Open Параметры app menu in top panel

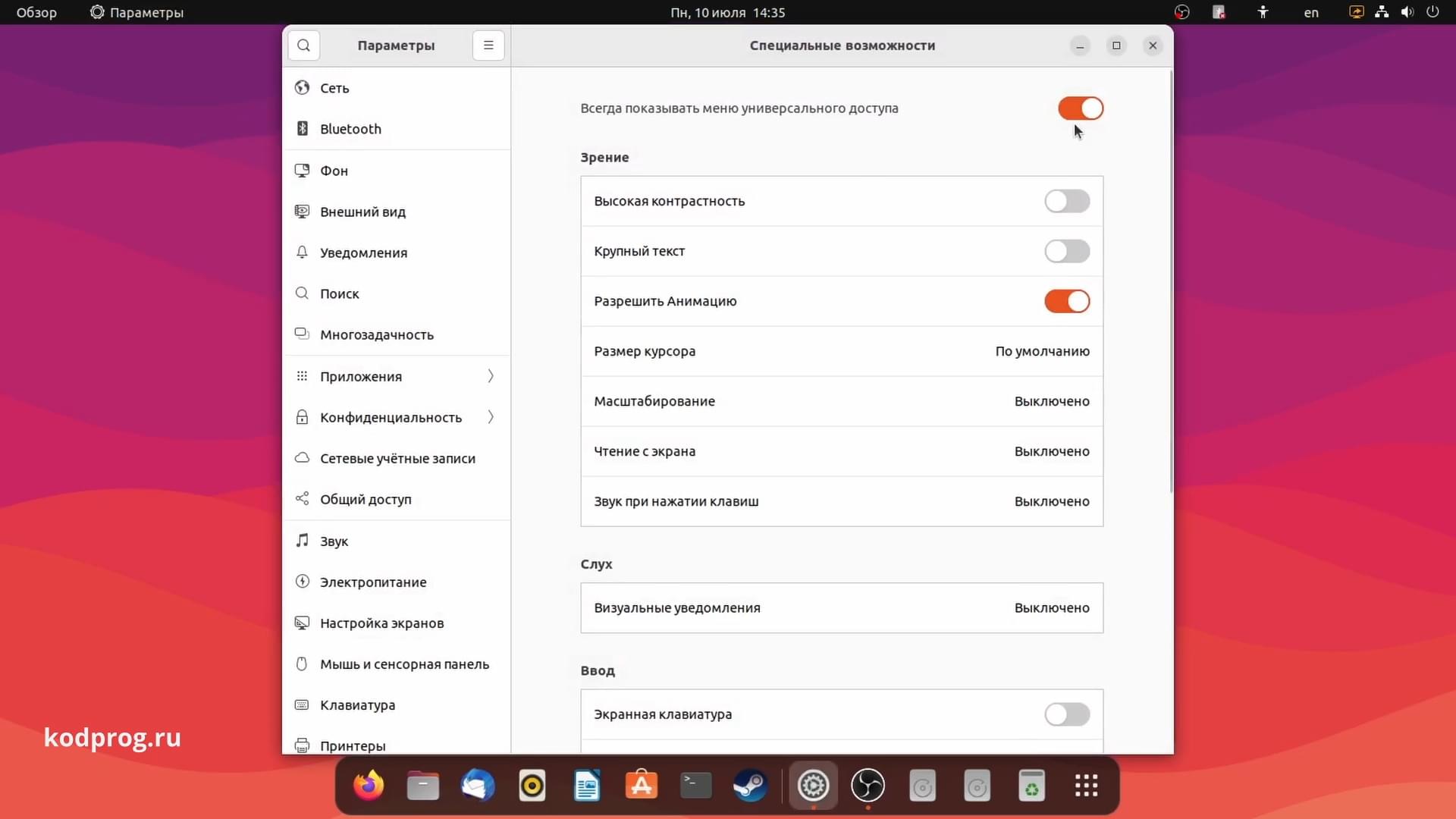(136, 12)
